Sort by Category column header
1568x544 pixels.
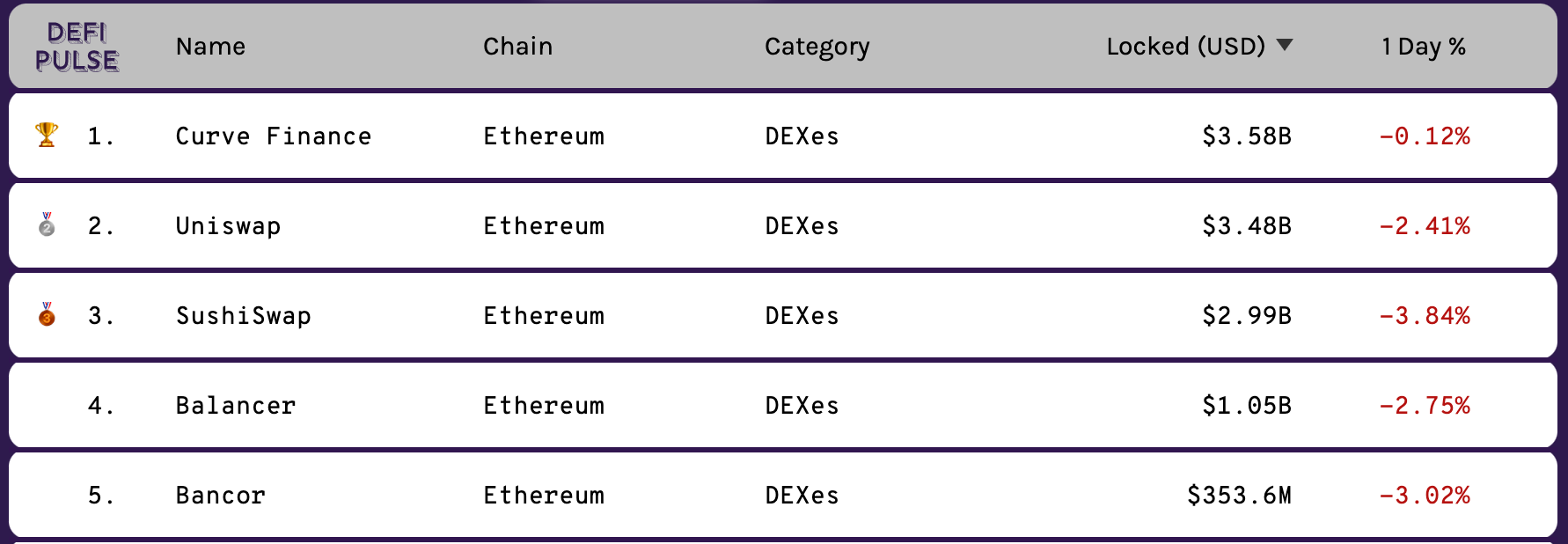coord(817,47)
